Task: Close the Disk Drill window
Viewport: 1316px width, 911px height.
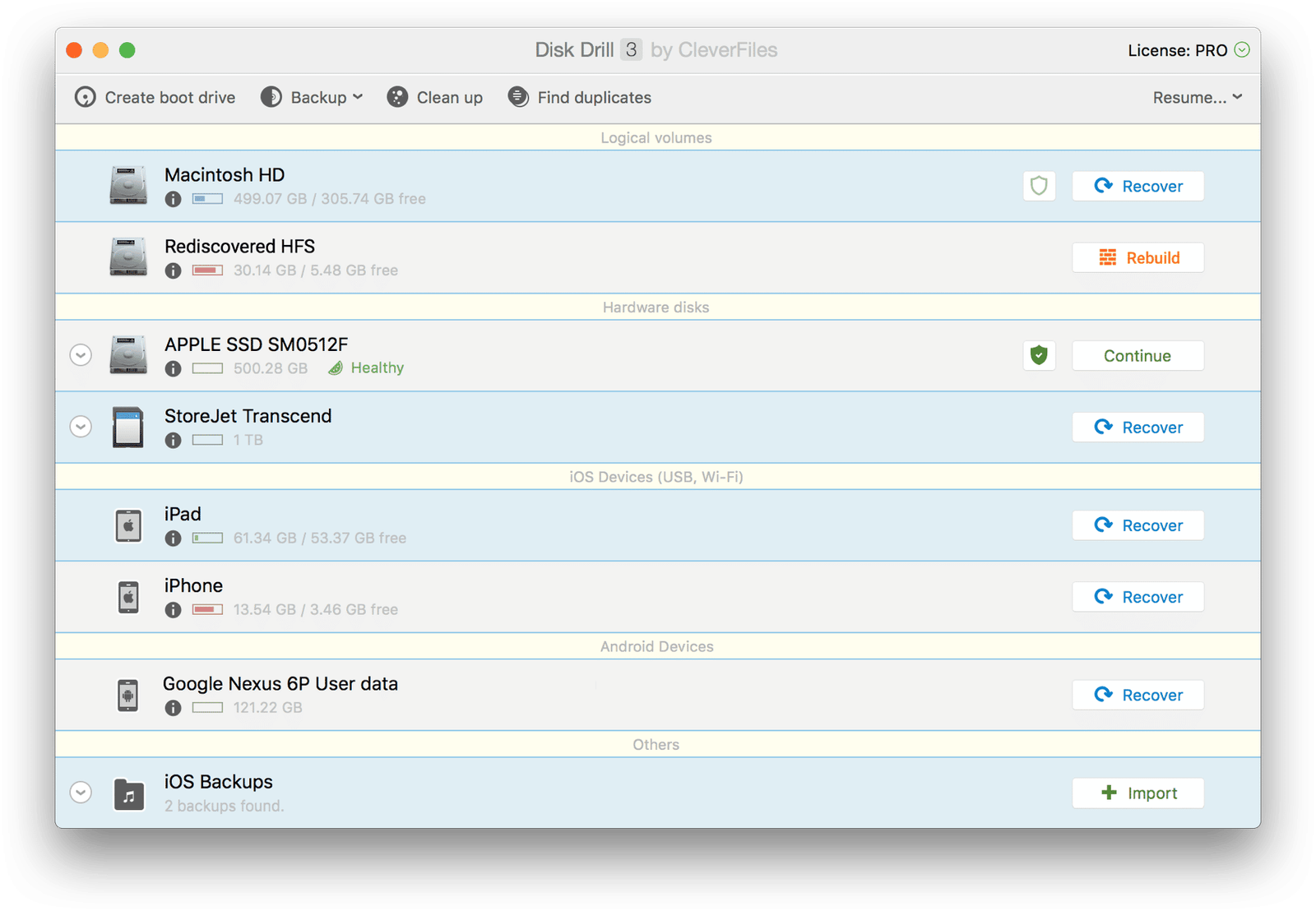Action: click(x=74, y=50)
